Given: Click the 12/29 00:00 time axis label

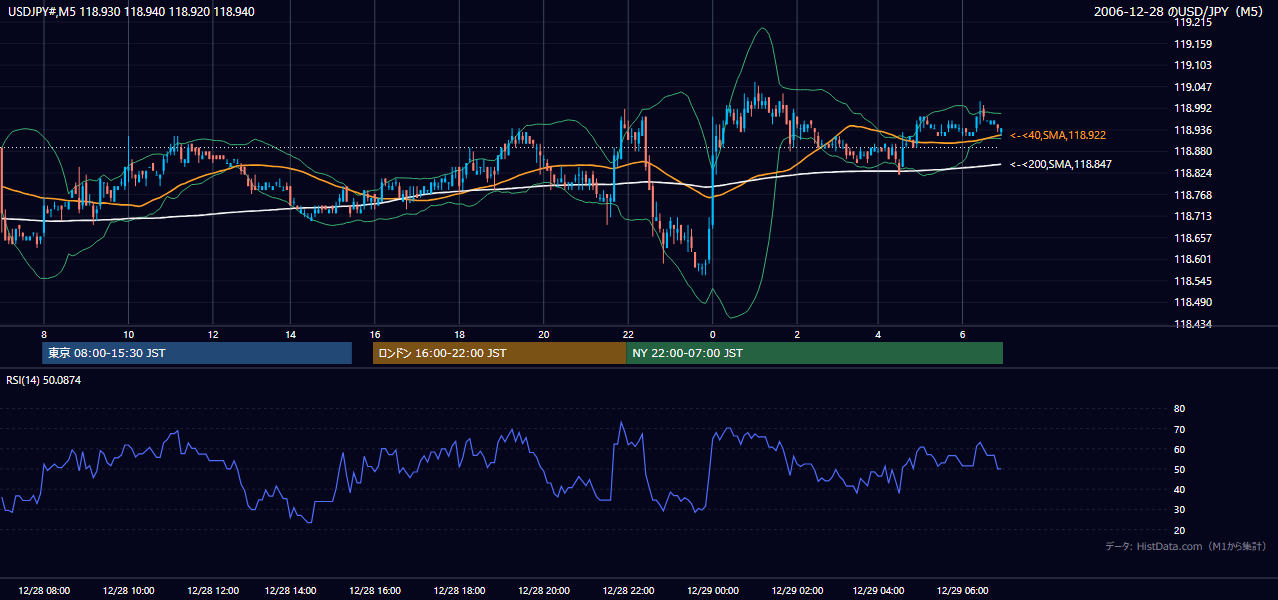Looking at the screenshot, I should click(x=712, y=591).
